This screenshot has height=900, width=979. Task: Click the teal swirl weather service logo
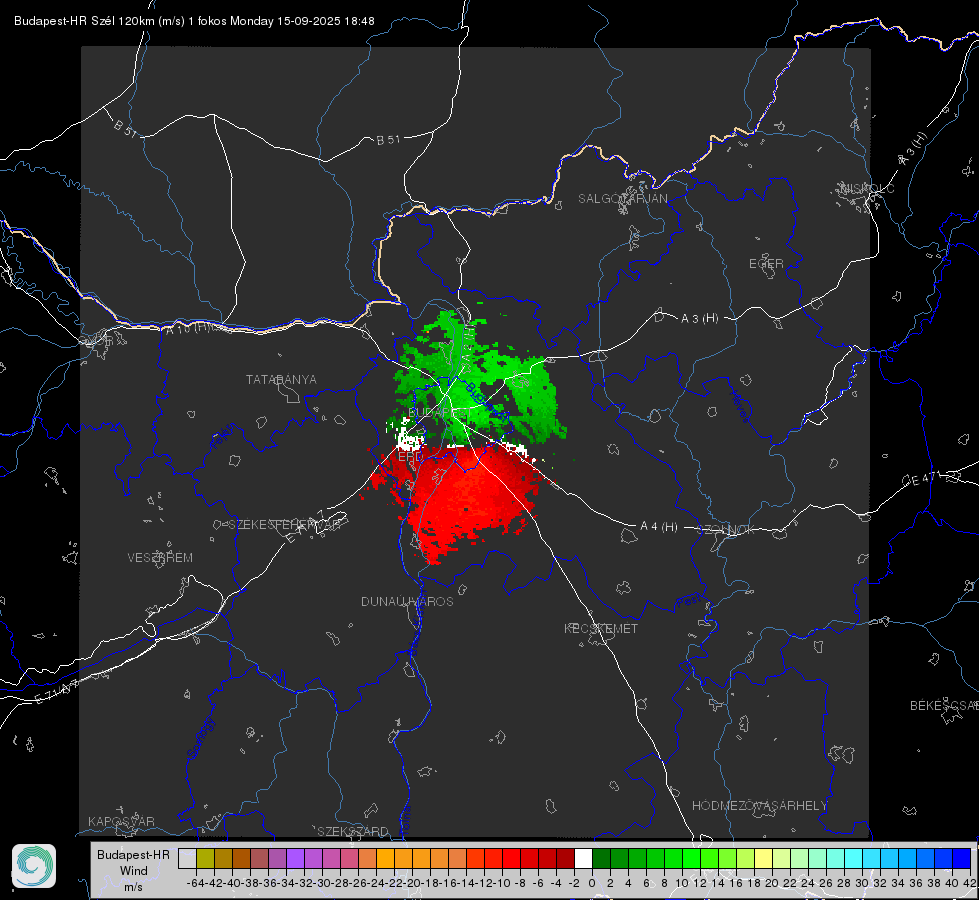[34, 866]
